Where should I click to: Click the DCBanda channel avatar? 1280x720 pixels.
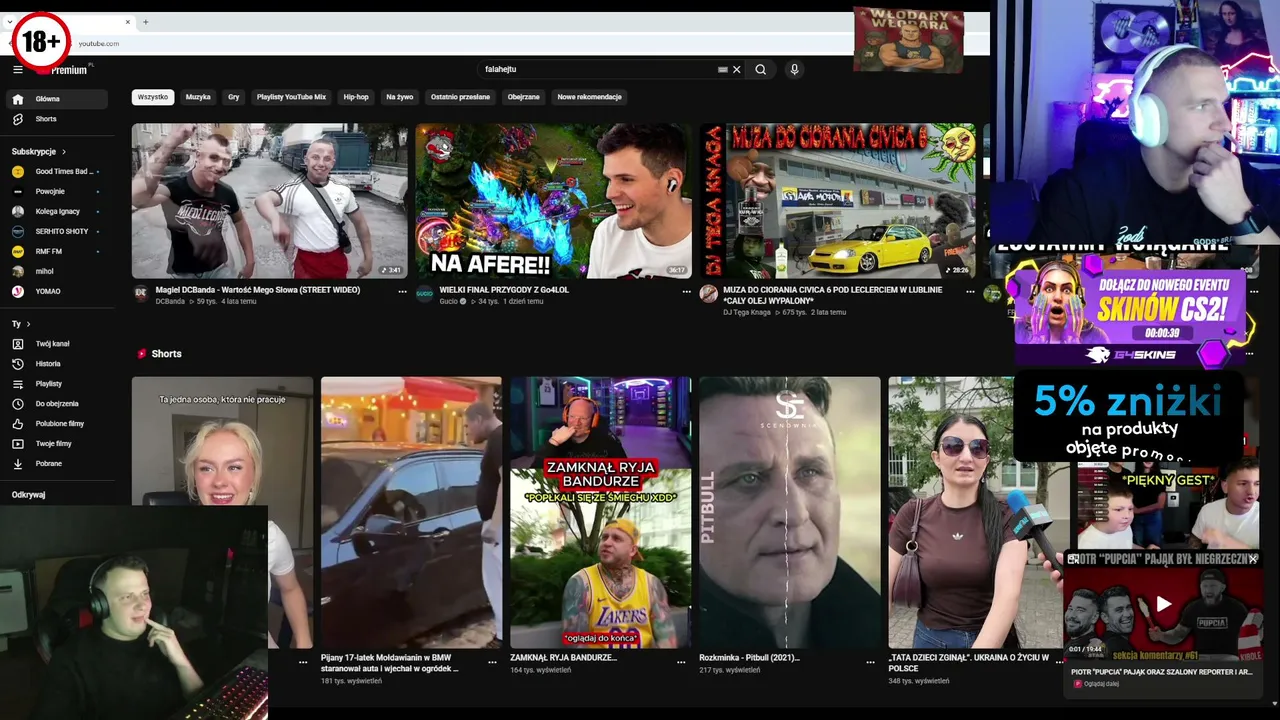coord(141,293)
